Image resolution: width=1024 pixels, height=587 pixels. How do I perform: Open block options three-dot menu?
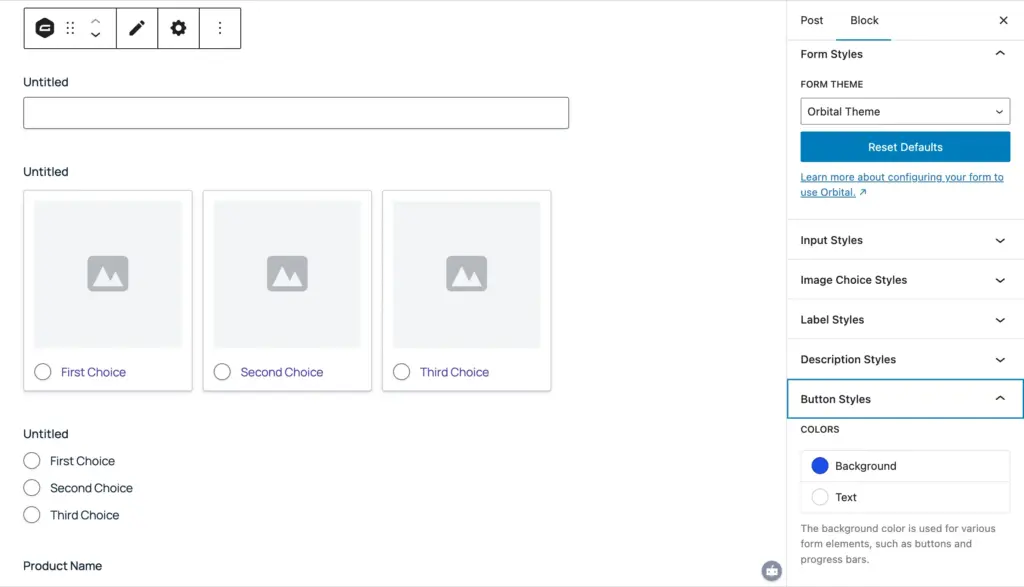pos(220,28)
